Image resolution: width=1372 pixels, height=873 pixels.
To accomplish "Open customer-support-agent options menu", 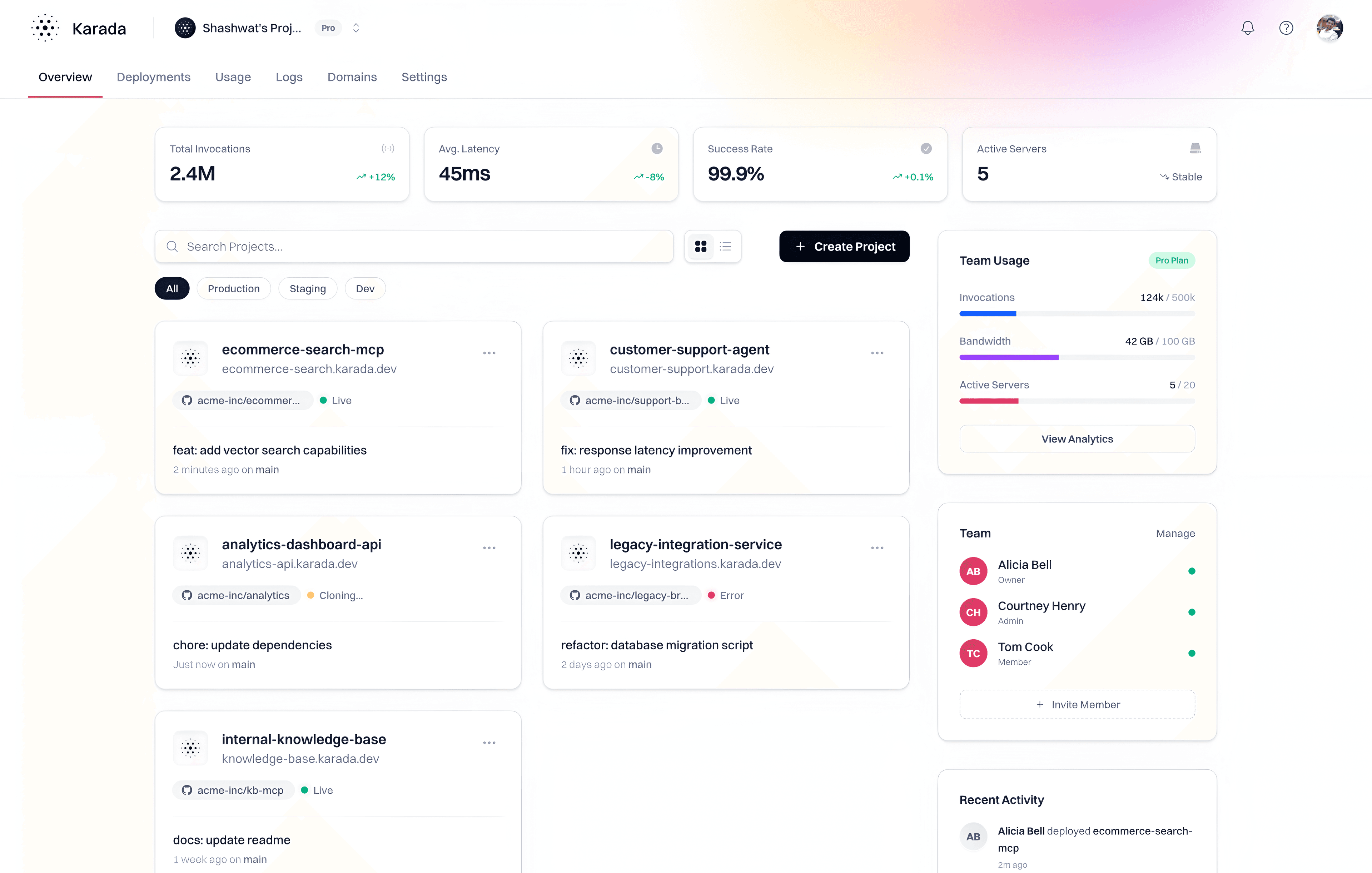I will click(877, 353).
